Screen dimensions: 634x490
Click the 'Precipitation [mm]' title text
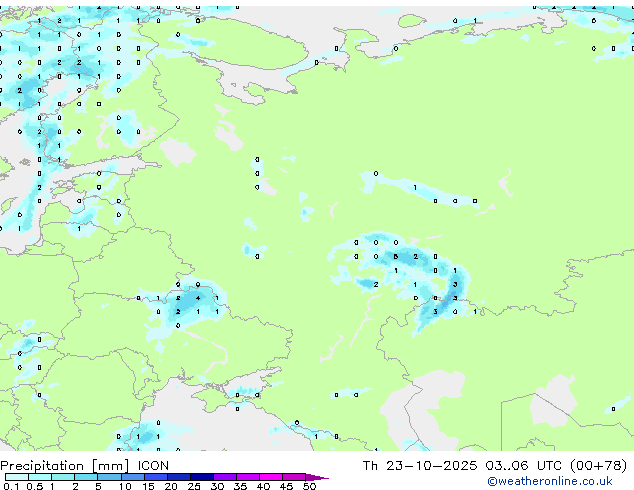65,466
